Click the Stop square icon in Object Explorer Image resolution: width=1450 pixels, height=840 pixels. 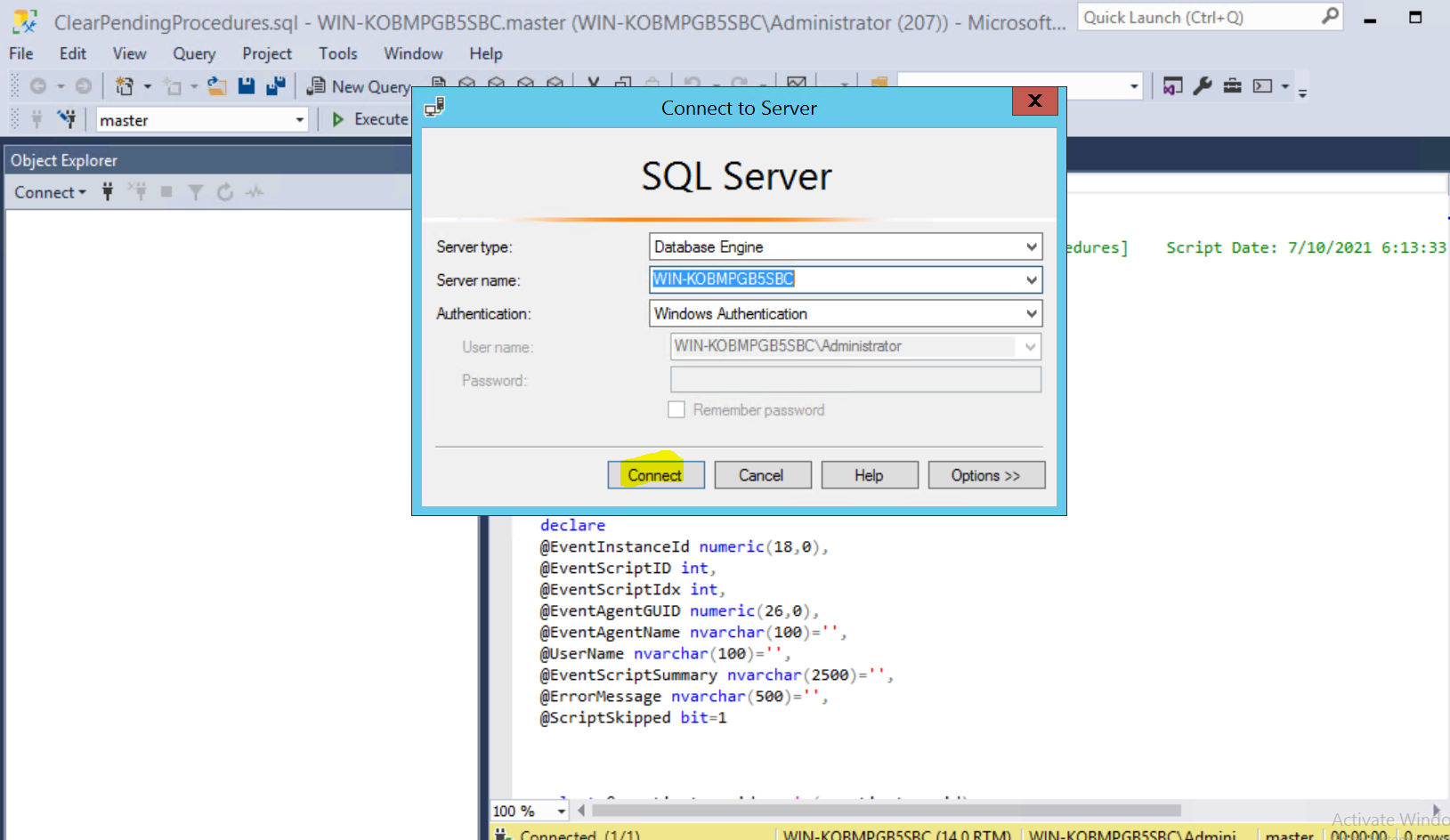pos(166,191)
